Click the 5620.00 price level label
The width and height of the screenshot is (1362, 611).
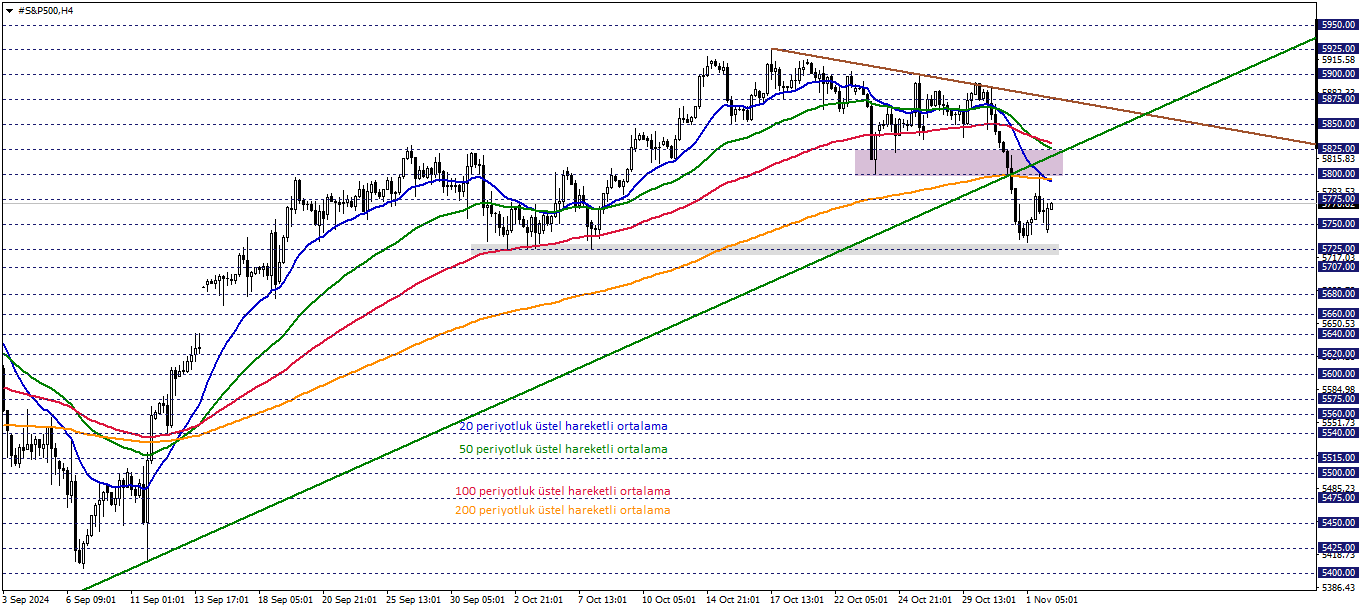pos(1338,354)
